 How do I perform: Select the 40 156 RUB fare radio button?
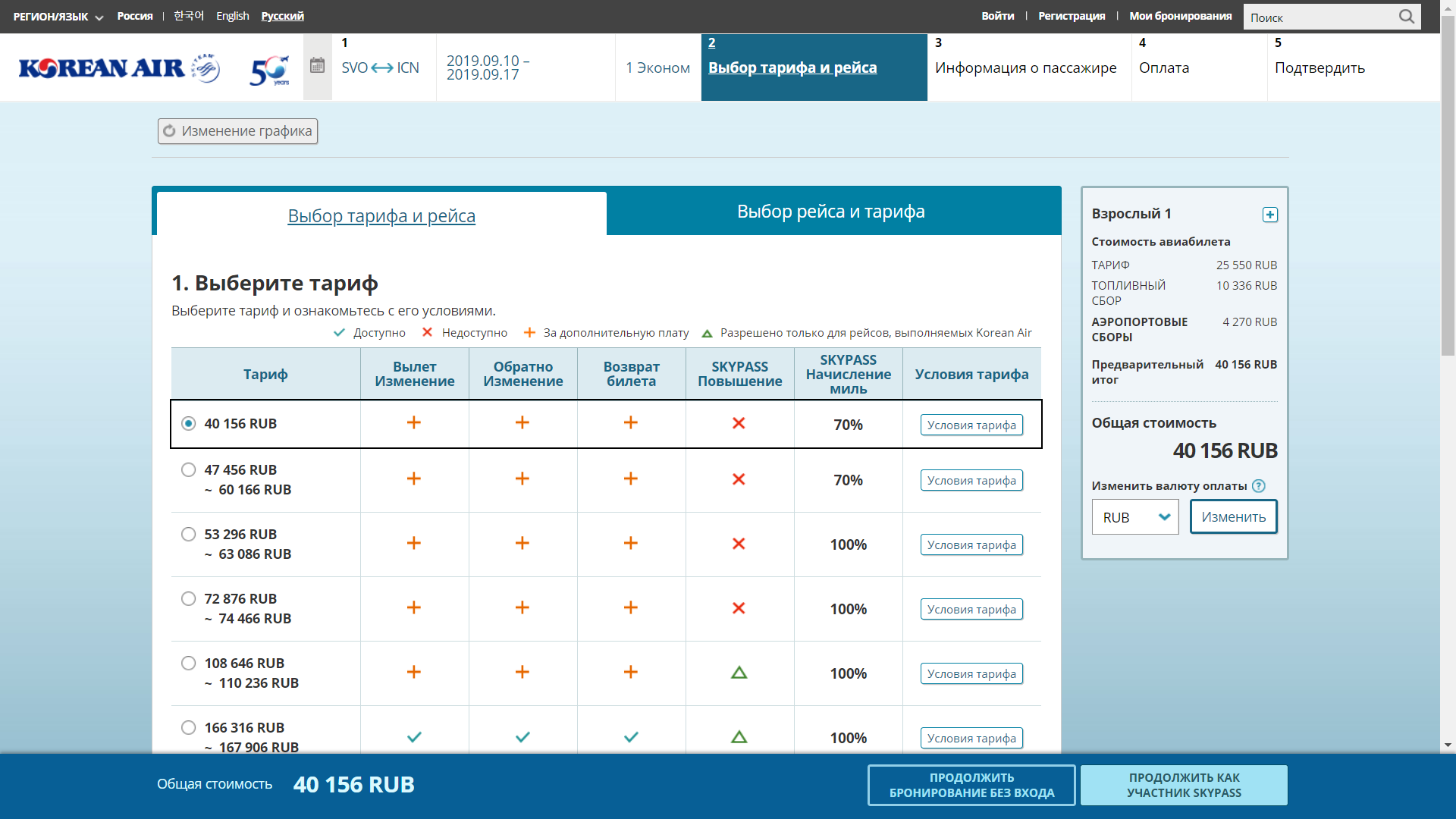189,423
